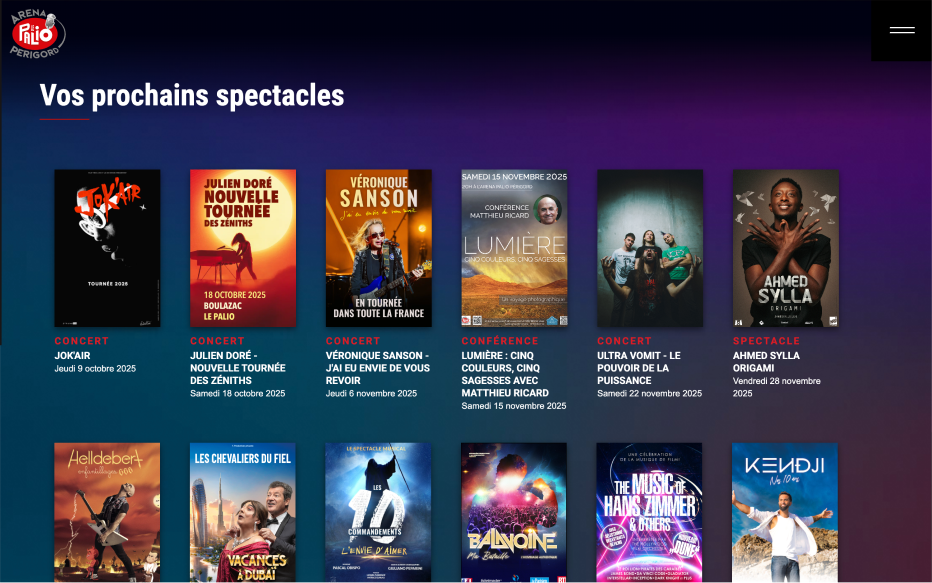Image resolution: width=932 pixels, height=583 pixels.
Task: Open the Julien Doré event title link
Action: (238, 368)
